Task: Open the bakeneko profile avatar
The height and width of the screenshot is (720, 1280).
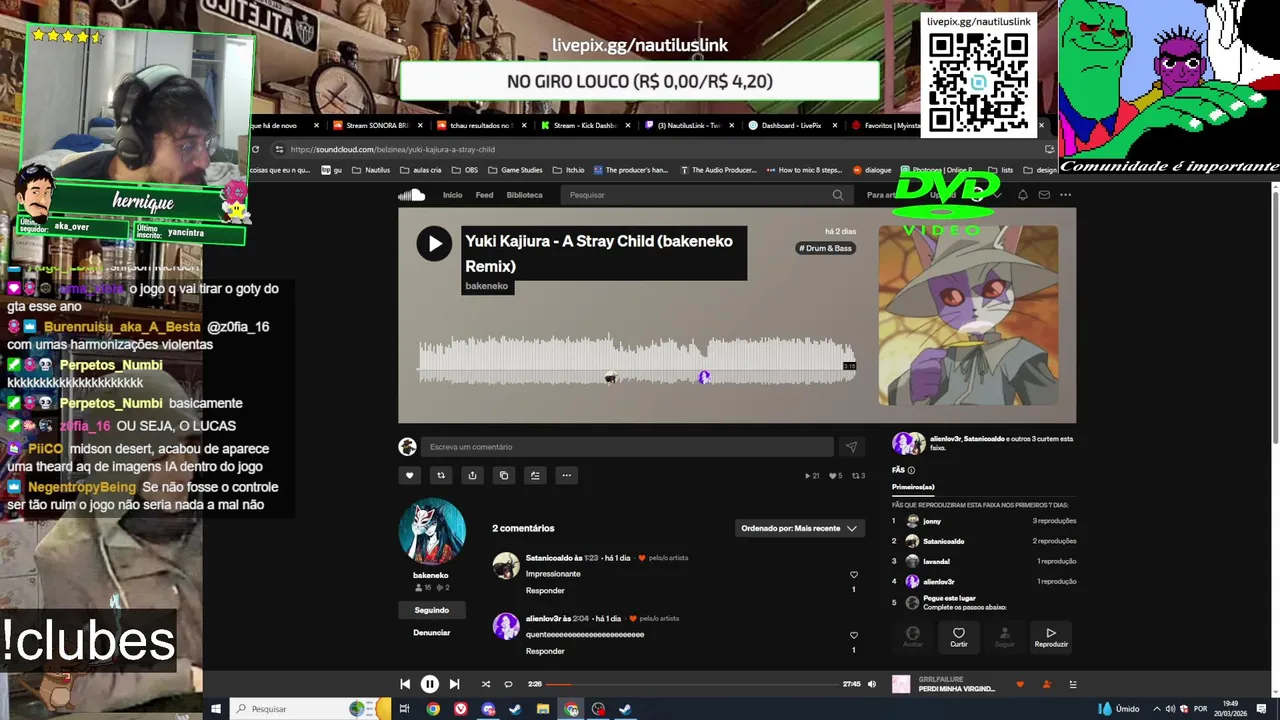Action: click(432, 531)
